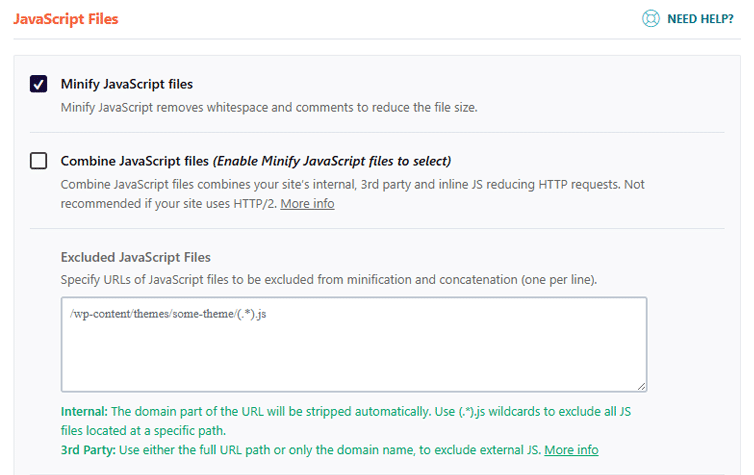Click the JavaScript Files section heading

point(66,19)
